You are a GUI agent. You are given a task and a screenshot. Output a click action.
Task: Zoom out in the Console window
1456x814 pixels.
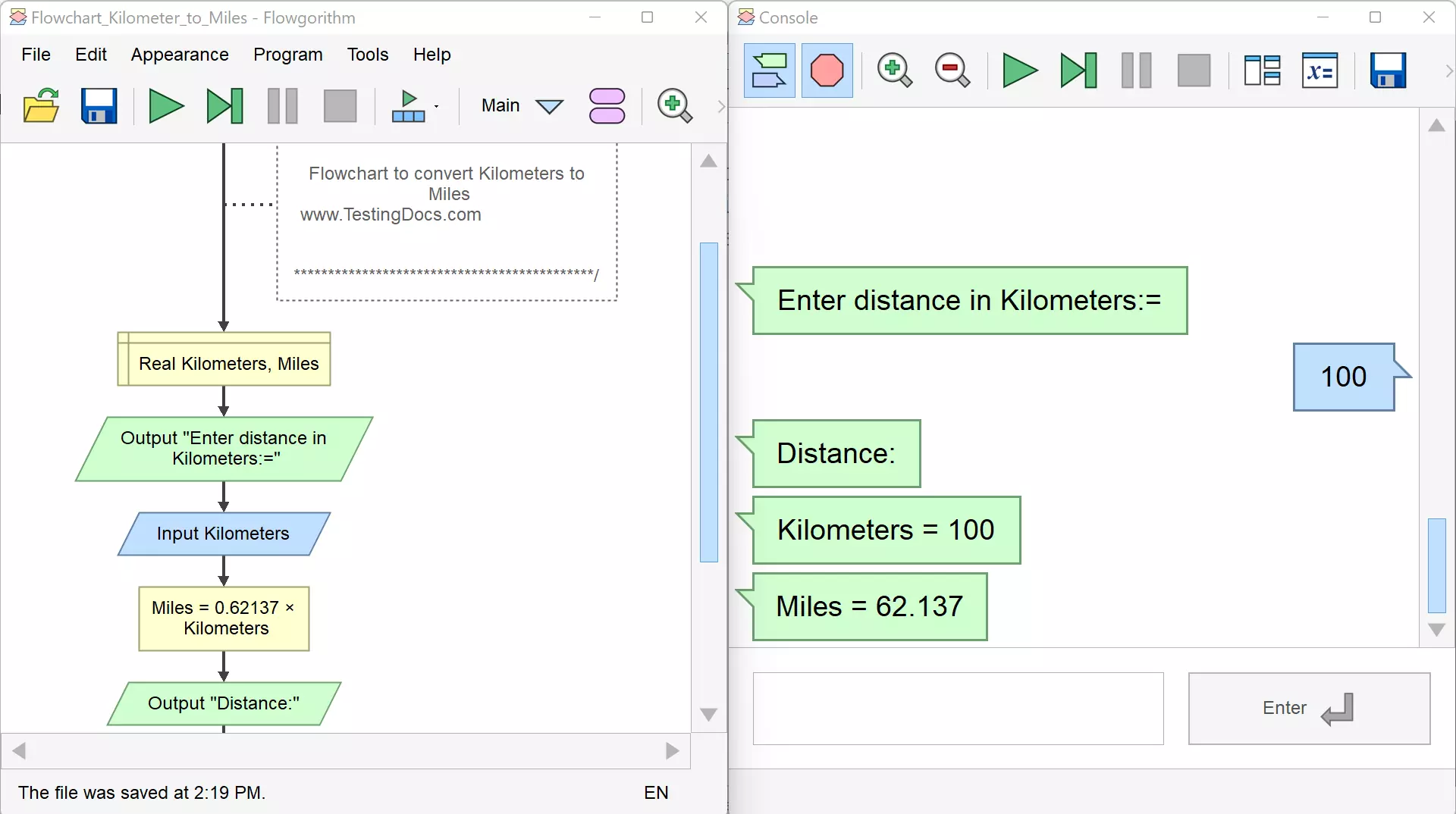pos(952,71)
